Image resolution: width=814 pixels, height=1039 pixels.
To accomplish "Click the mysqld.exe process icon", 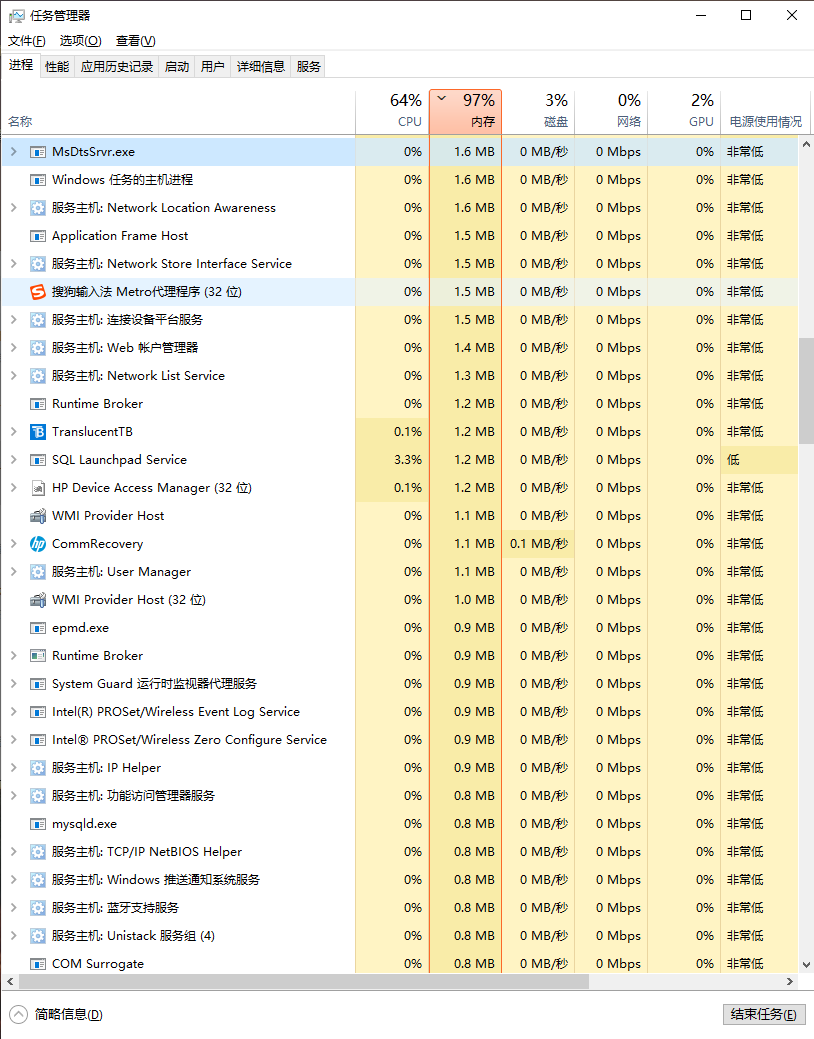I will pos(38,824).
